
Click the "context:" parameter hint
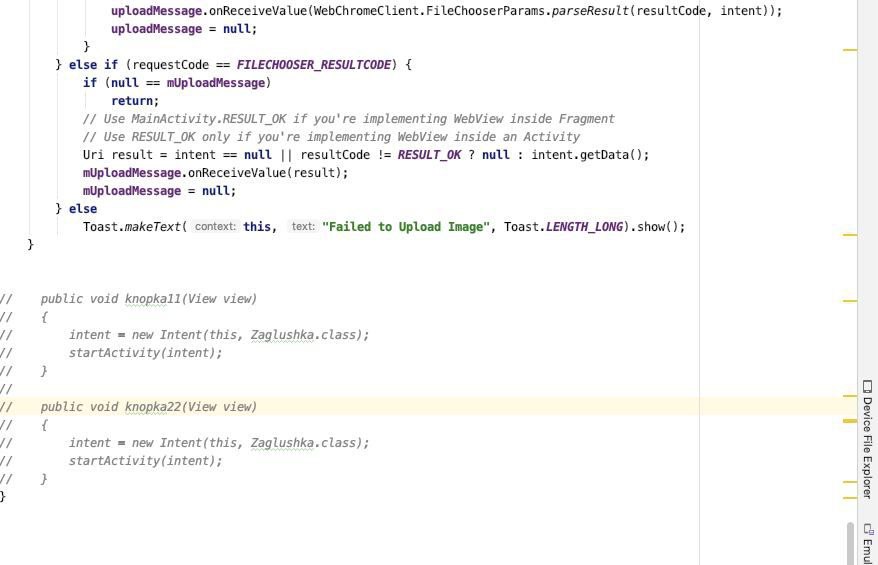pos(215,227)
